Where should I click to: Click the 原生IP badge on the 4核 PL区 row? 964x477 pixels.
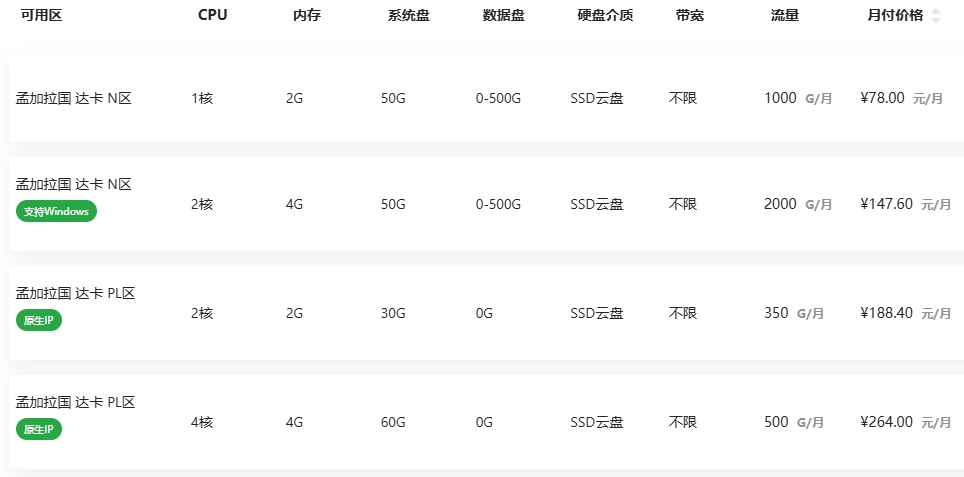coord(39,429)
